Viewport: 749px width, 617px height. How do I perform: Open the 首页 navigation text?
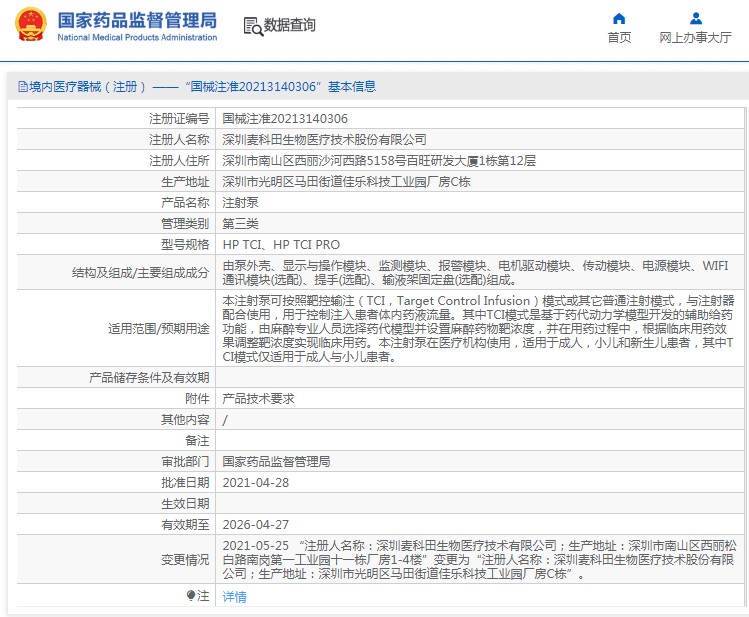[619, 38]
